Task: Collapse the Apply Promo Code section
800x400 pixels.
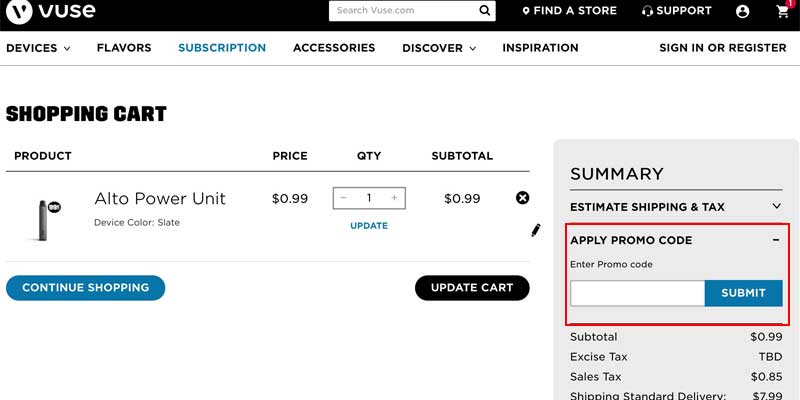Action: coord(776,240)
